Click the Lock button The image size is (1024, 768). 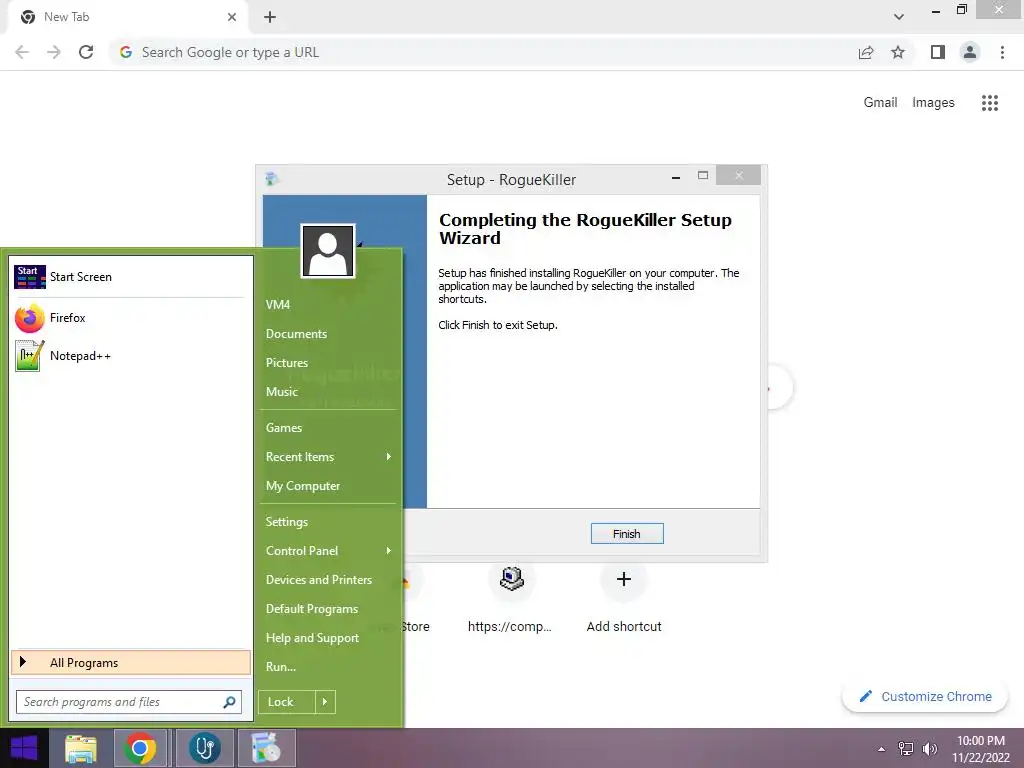(287, 702)
